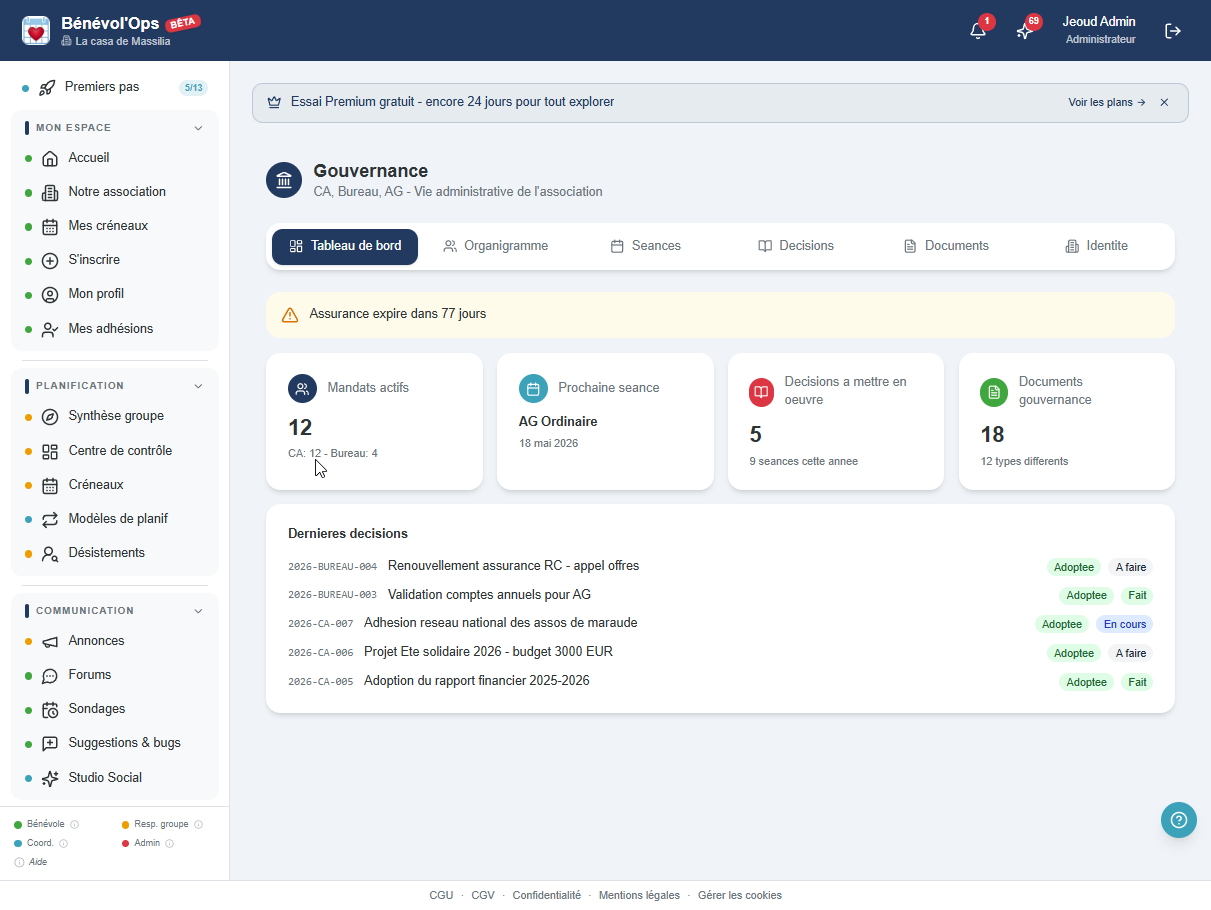Open Modèles de planif repeat icon
This screenshot has height=910, width=1211.
coord(50,519)
